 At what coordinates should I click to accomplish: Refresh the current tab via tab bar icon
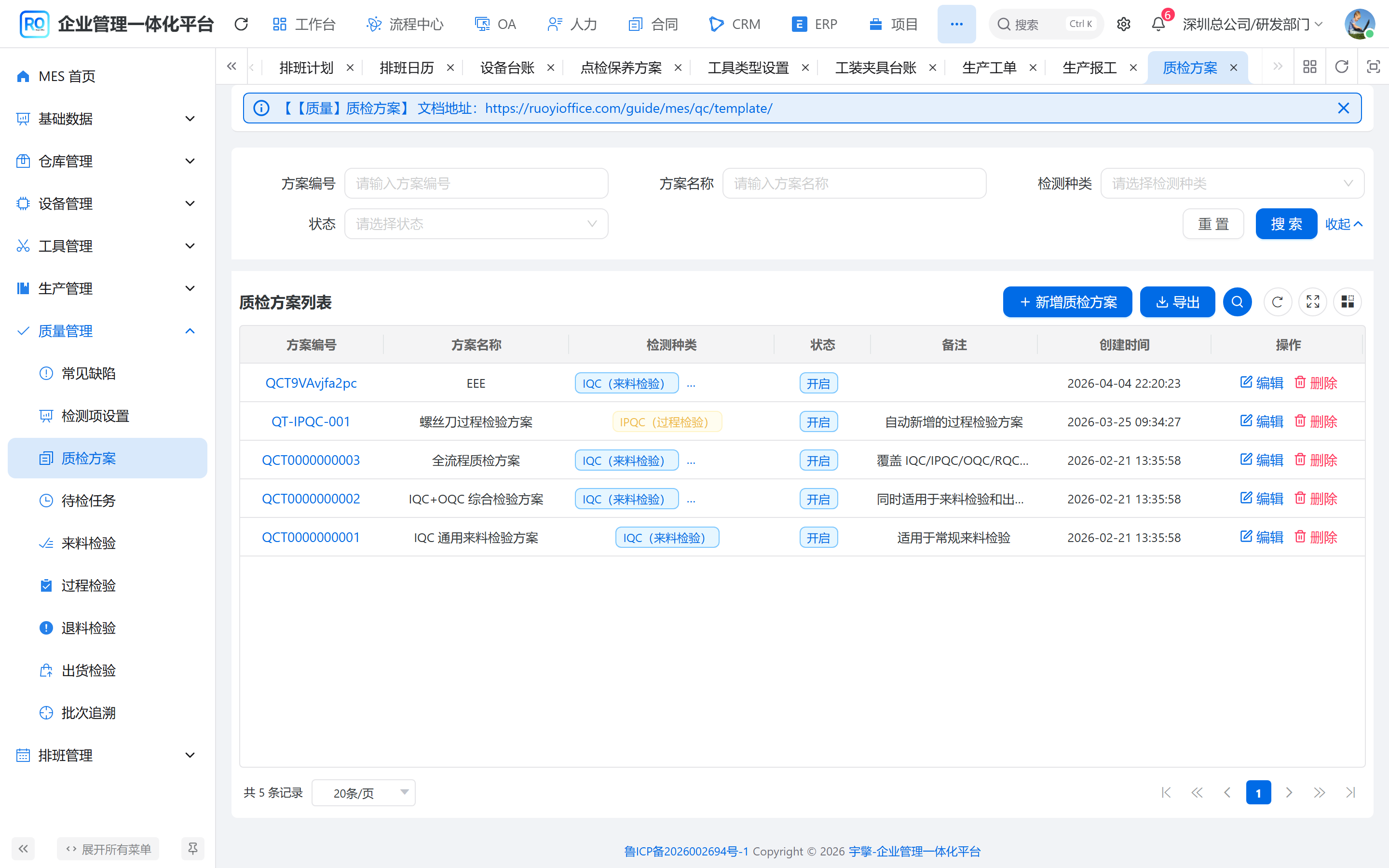(1341, 67)
